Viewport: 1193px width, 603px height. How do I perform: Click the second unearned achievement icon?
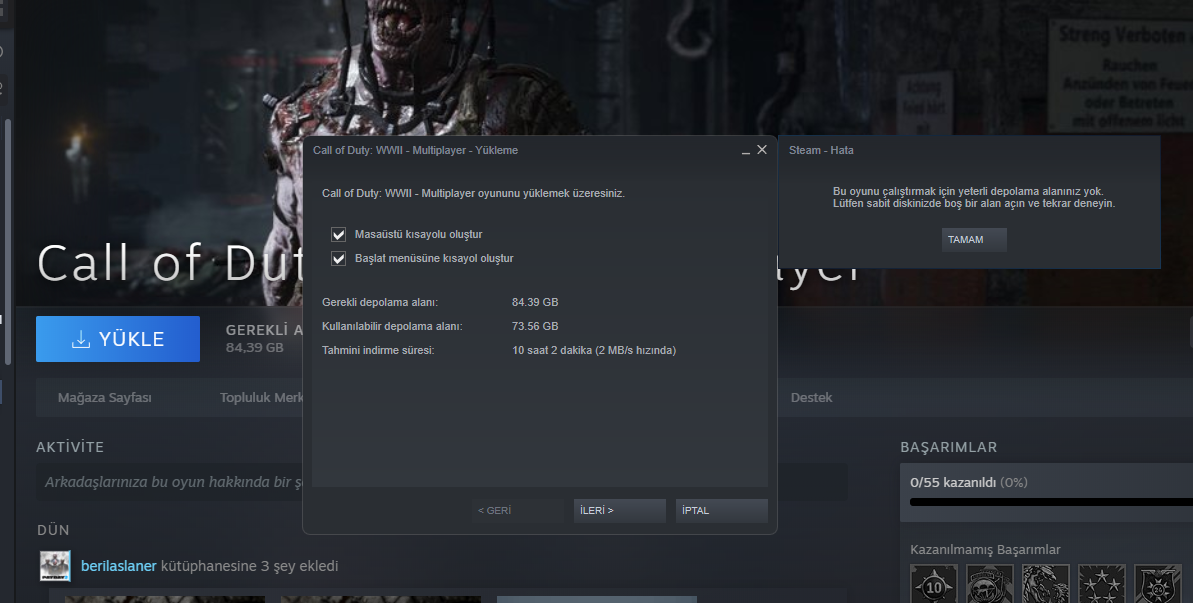point(990,584)
